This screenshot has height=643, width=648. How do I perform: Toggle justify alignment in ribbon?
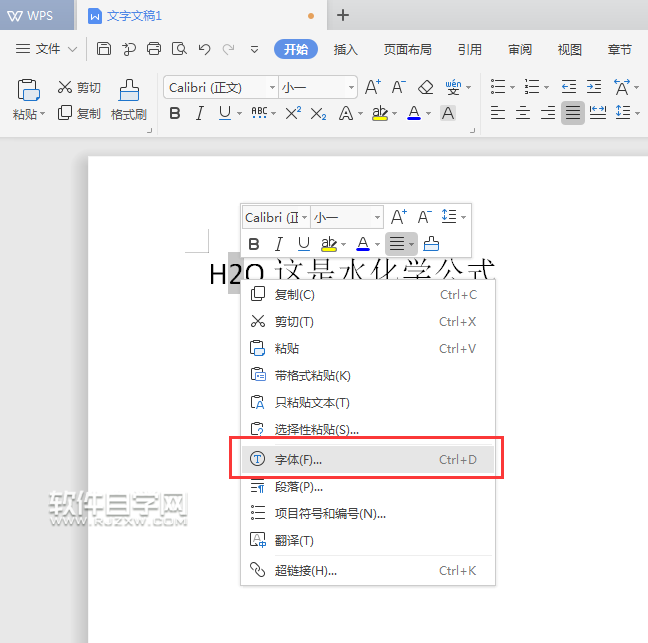click(573, 112)
